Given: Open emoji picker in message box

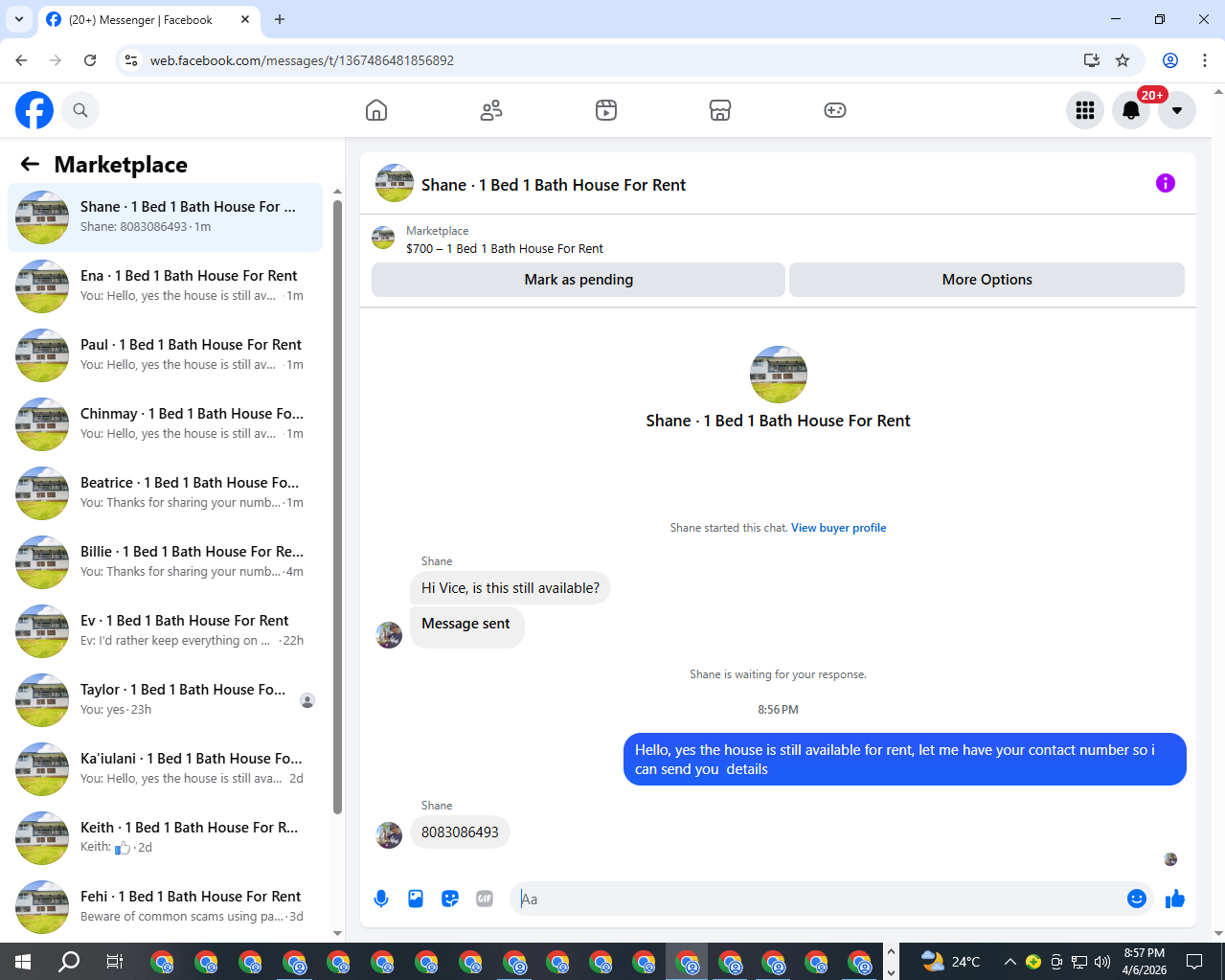Looking at the screenshot, I should (x=1137, y=899).
